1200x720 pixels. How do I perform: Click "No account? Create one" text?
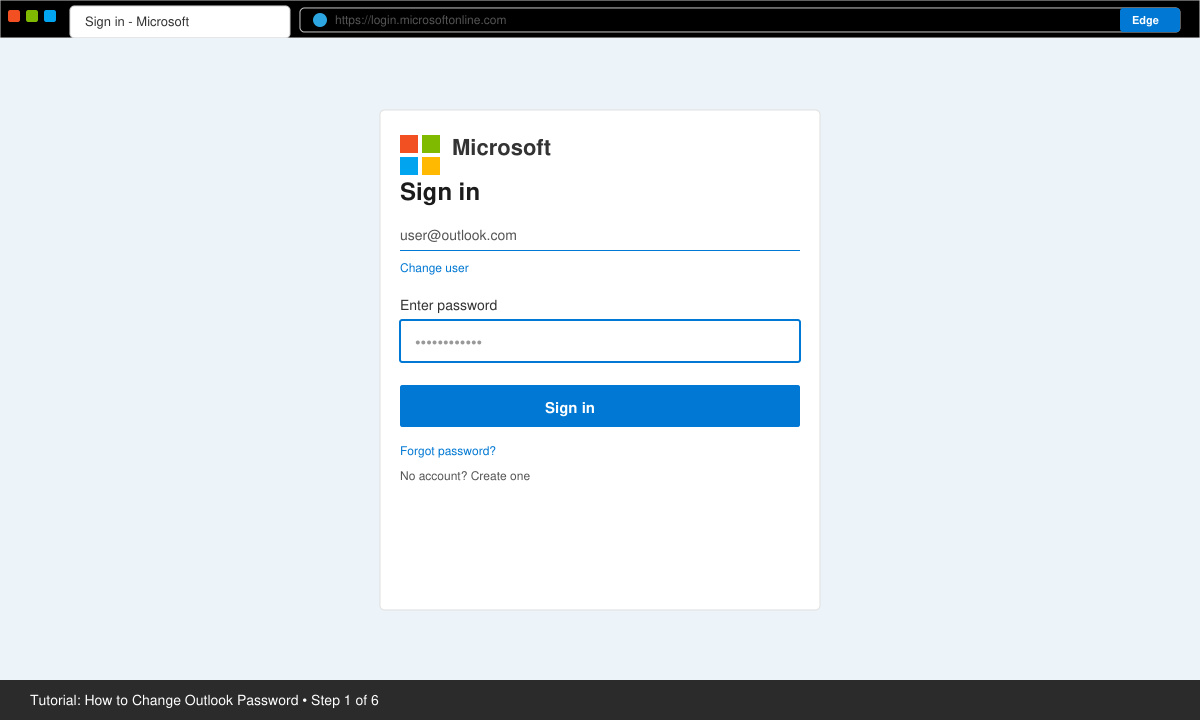(465, 476)
